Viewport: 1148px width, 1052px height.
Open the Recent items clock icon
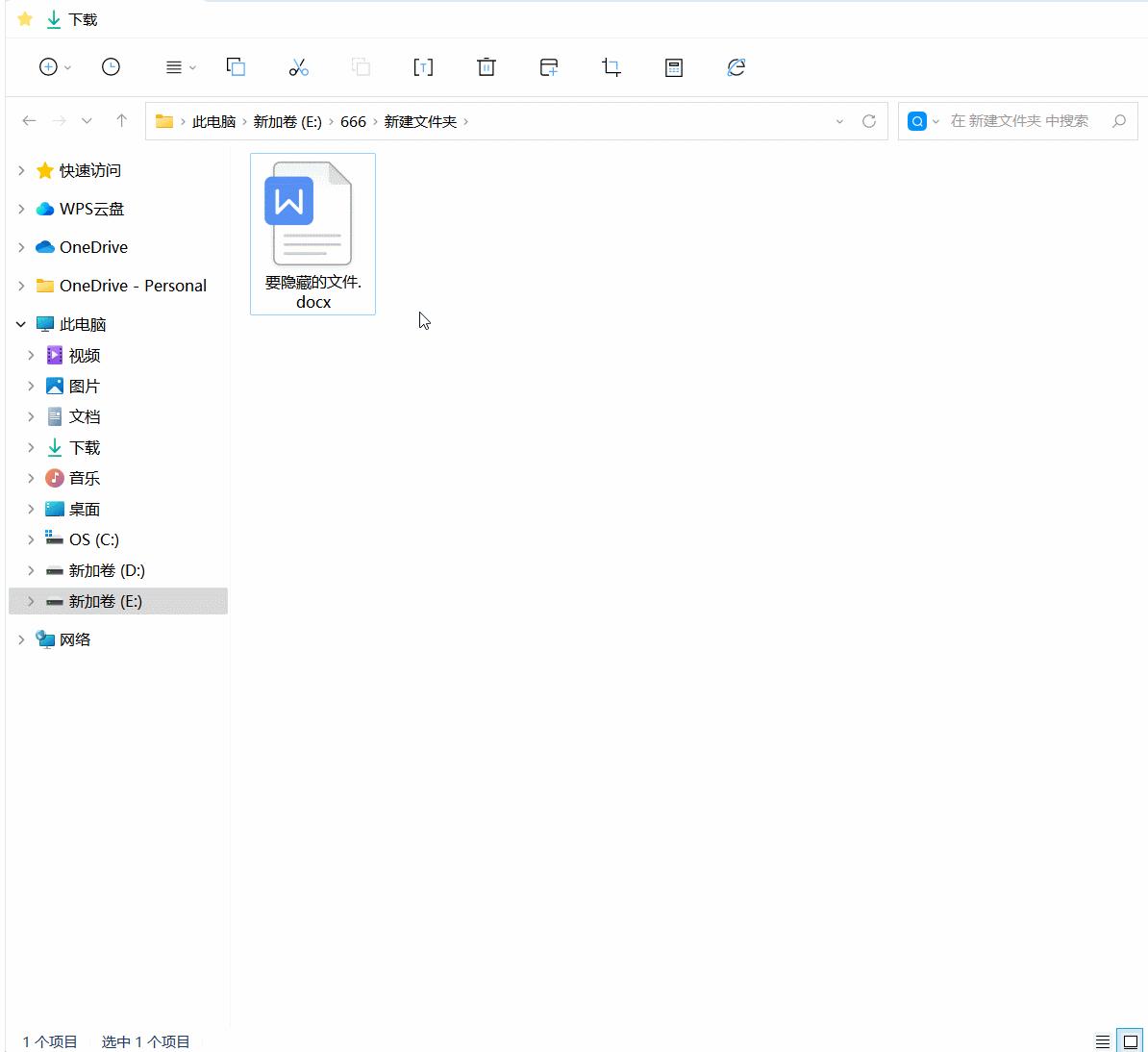point(111,67)
